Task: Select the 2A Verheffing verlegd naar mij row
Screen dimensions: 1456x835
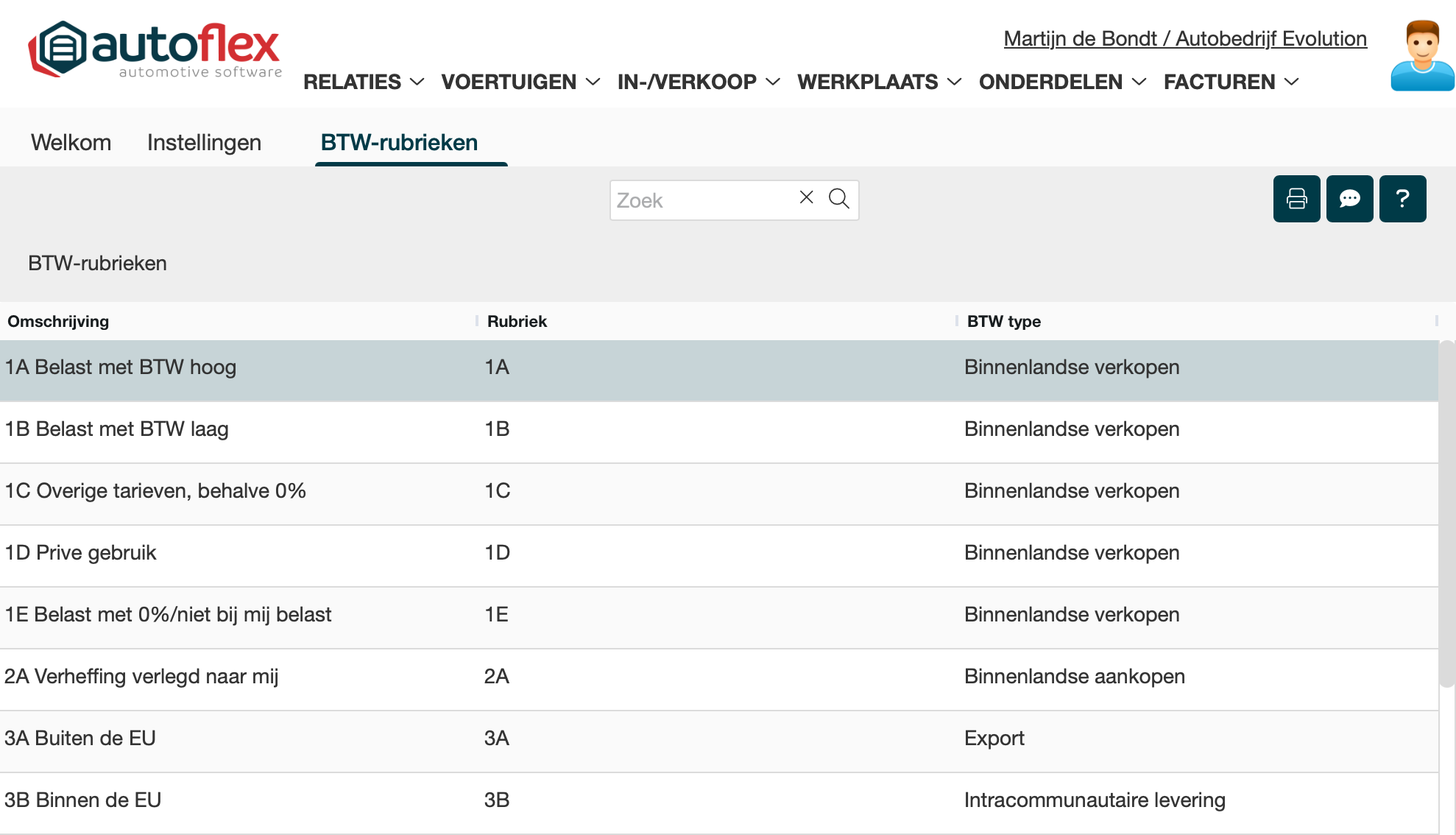Action: pos(141,676)
